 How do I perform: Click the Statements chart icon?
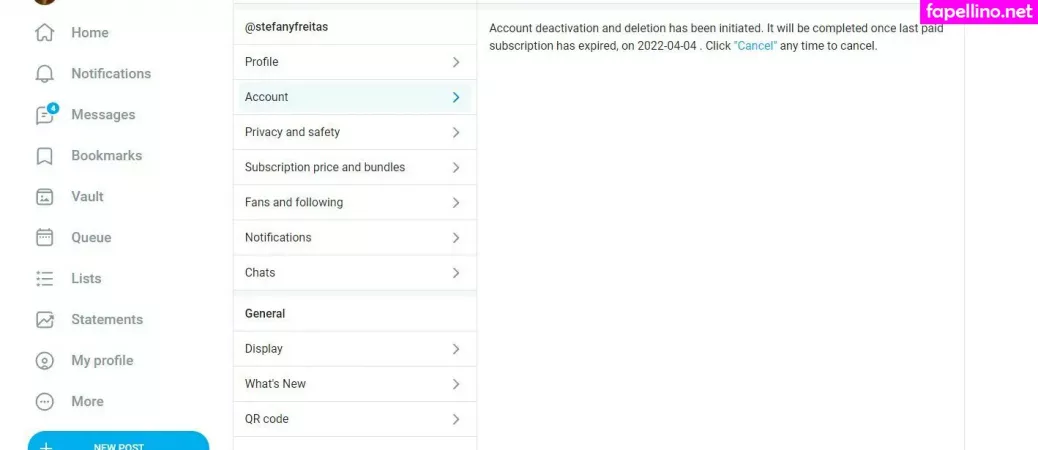[x=44, y=320]
